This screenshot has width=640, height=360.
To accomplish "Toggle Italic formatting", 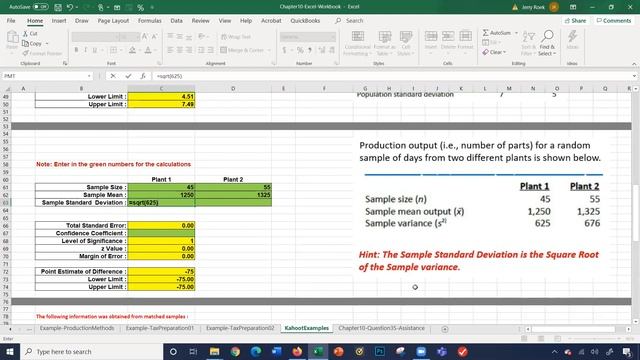I will pyautogui.click(x=85, y=50).
